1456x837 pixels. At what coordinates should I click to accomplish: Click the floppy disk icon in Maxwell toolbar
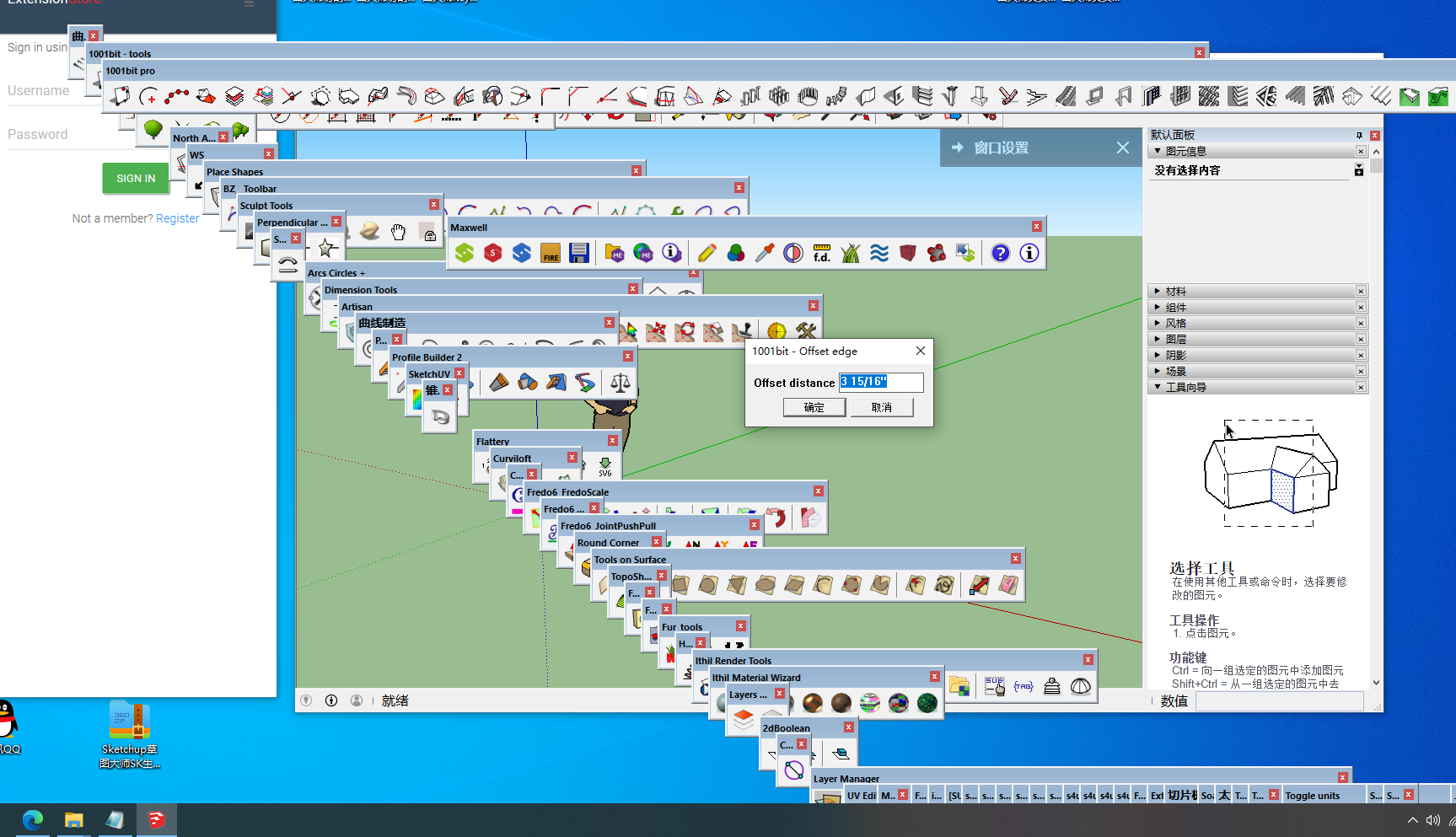click(579, 253)
